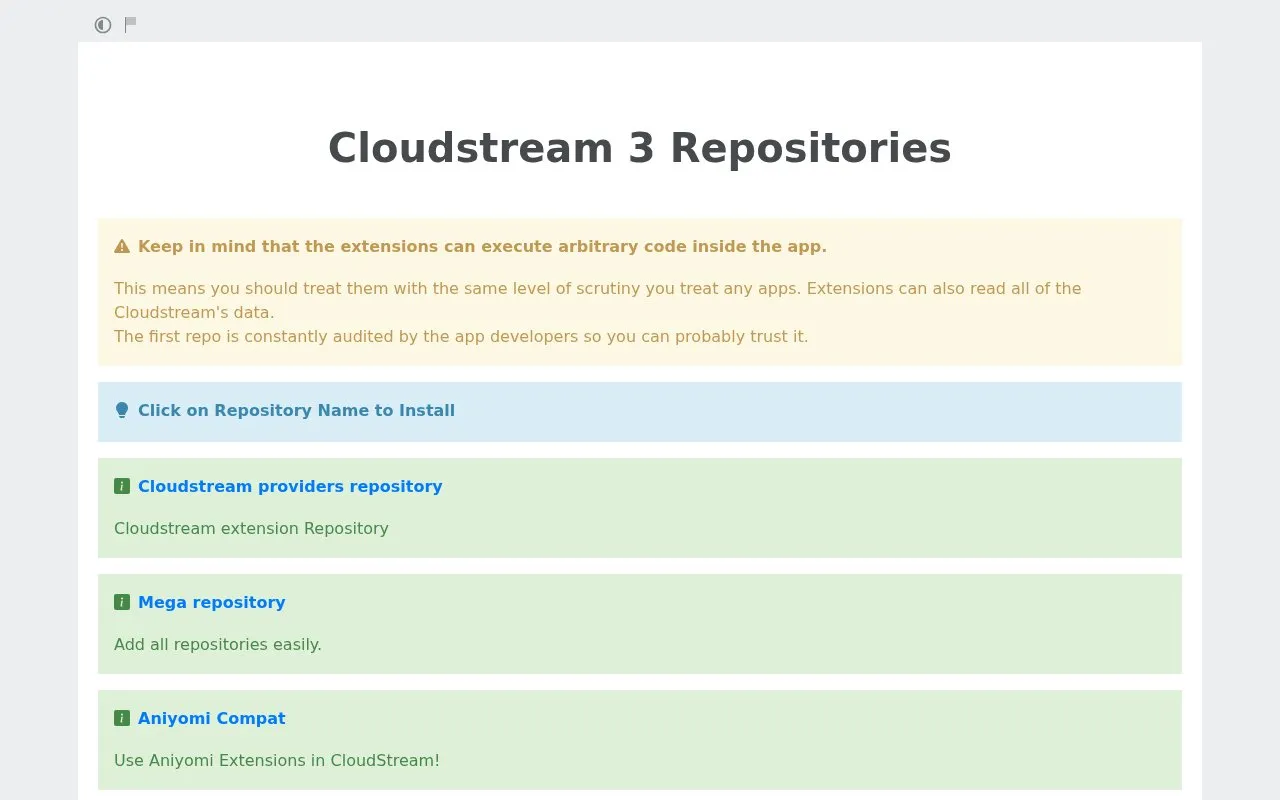This screenshot has height=800, width=1280.
Task: Click 'Cloudstream extension Repository' description
Action: pos(251,528)
